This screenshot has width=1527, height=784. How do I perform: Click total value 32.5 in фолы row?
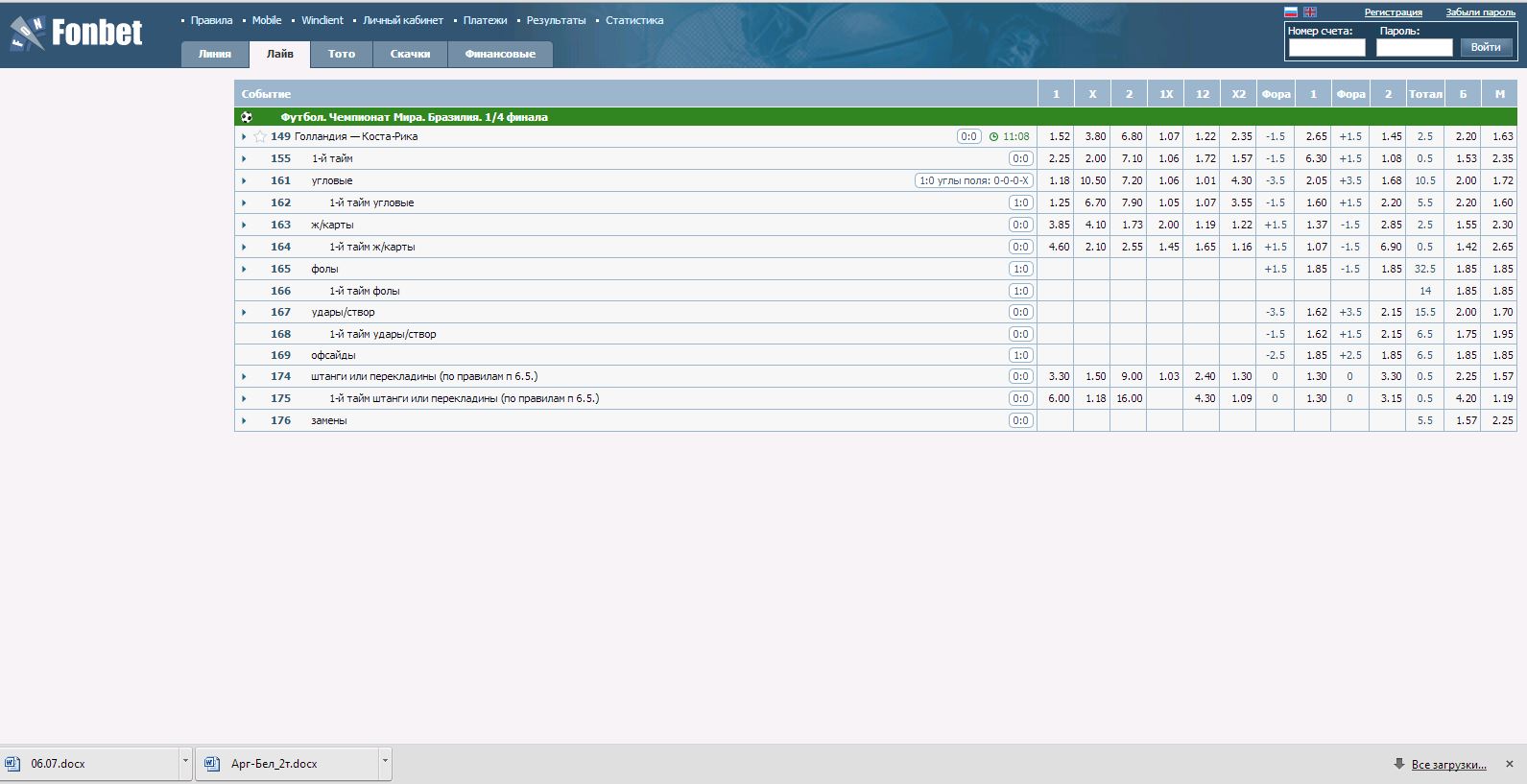(x=1425, y=269)
